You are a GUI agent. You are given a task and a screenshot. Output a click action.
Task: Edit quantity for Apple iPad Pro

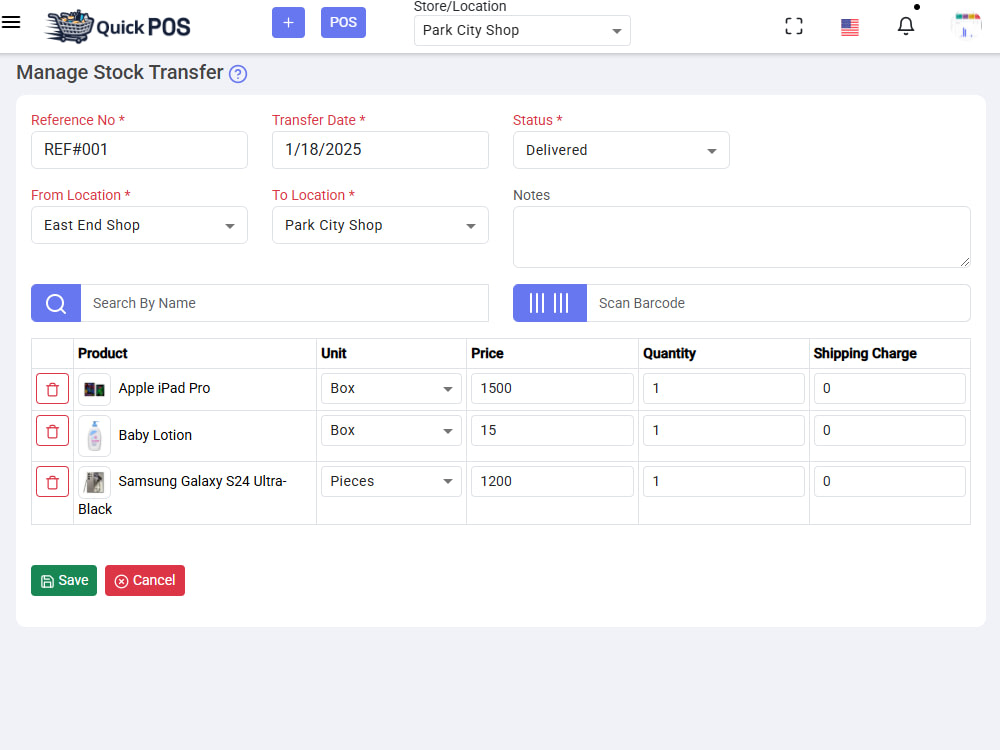[724, 388]
